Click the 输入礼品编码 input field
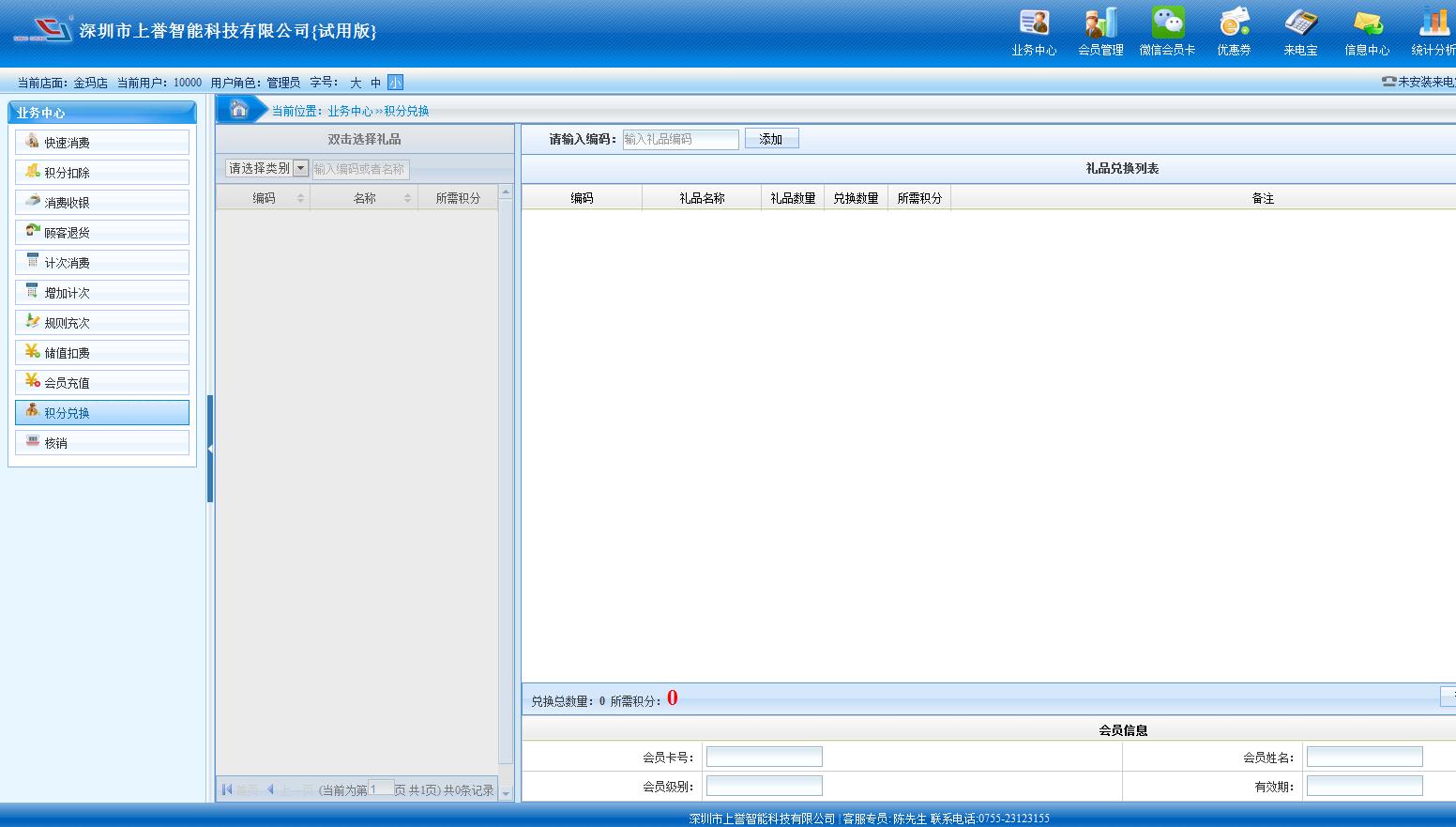1456x827 pixels. pos(680,139)
